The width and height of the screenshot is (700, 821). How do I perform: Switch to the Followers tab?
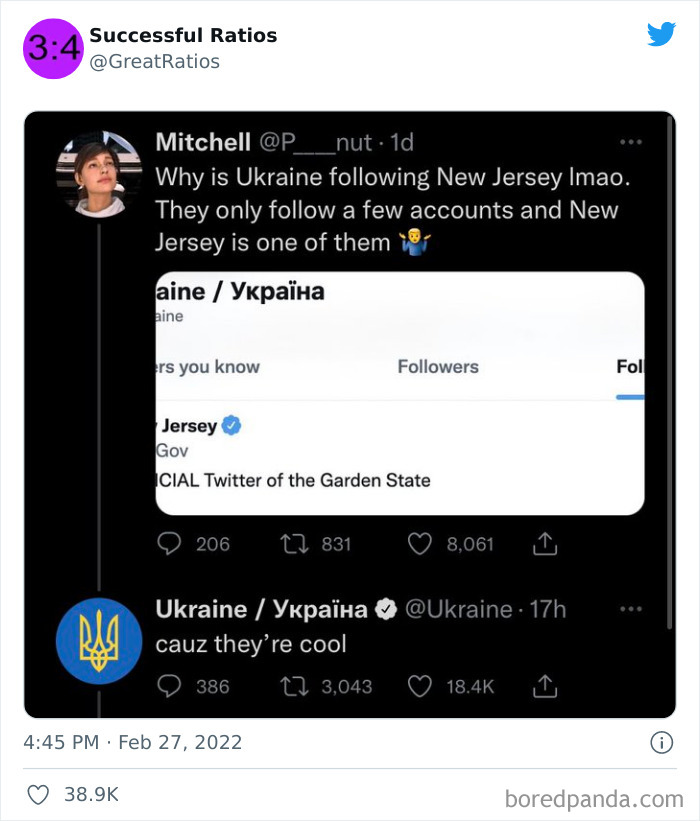point(438,366)
